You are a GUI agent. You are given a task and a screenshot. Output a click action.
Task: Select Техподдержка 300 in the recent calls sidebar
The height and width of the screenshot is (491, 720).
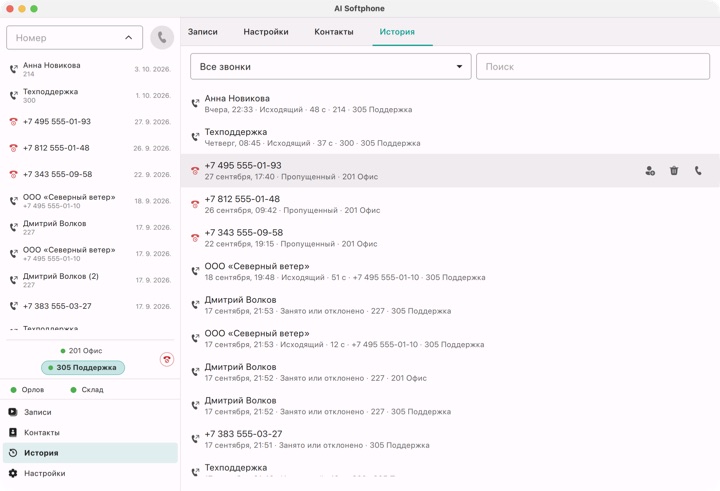coord(90,95)
